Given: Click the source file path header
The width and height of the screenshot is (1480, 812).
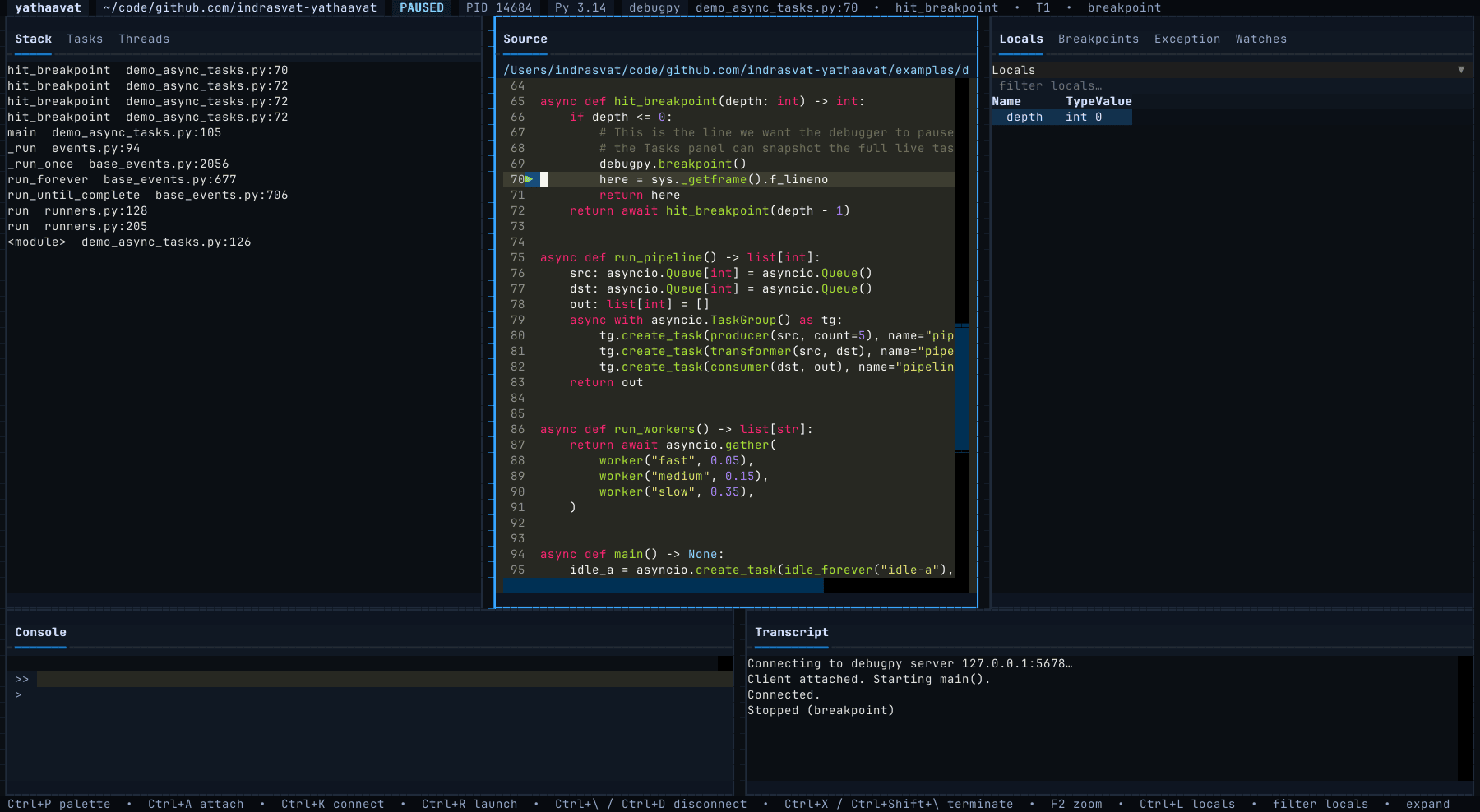Looking at the screenshot, I should 736,70.
